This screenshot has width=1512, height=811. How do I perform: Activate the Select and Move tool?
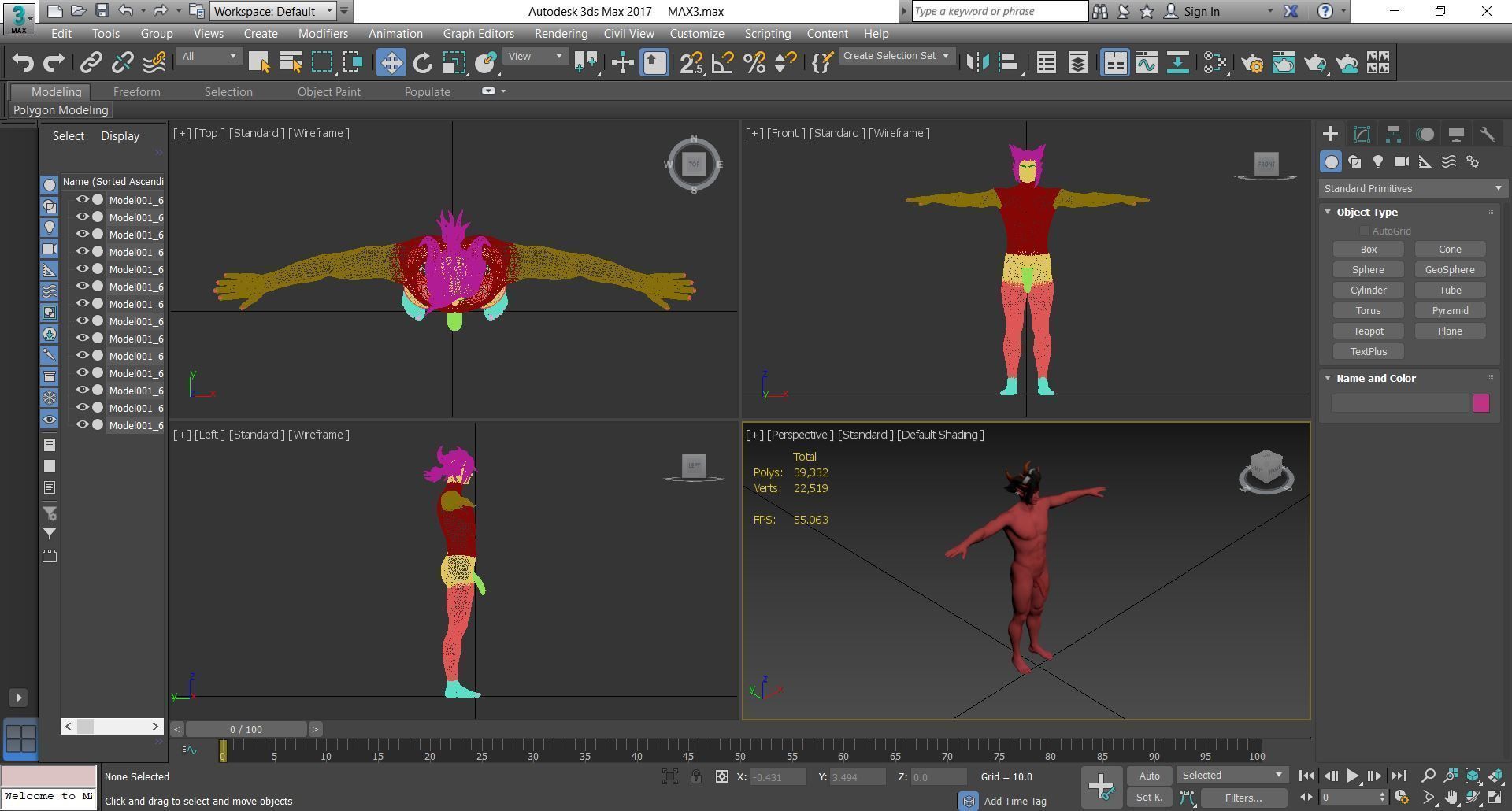391,63
